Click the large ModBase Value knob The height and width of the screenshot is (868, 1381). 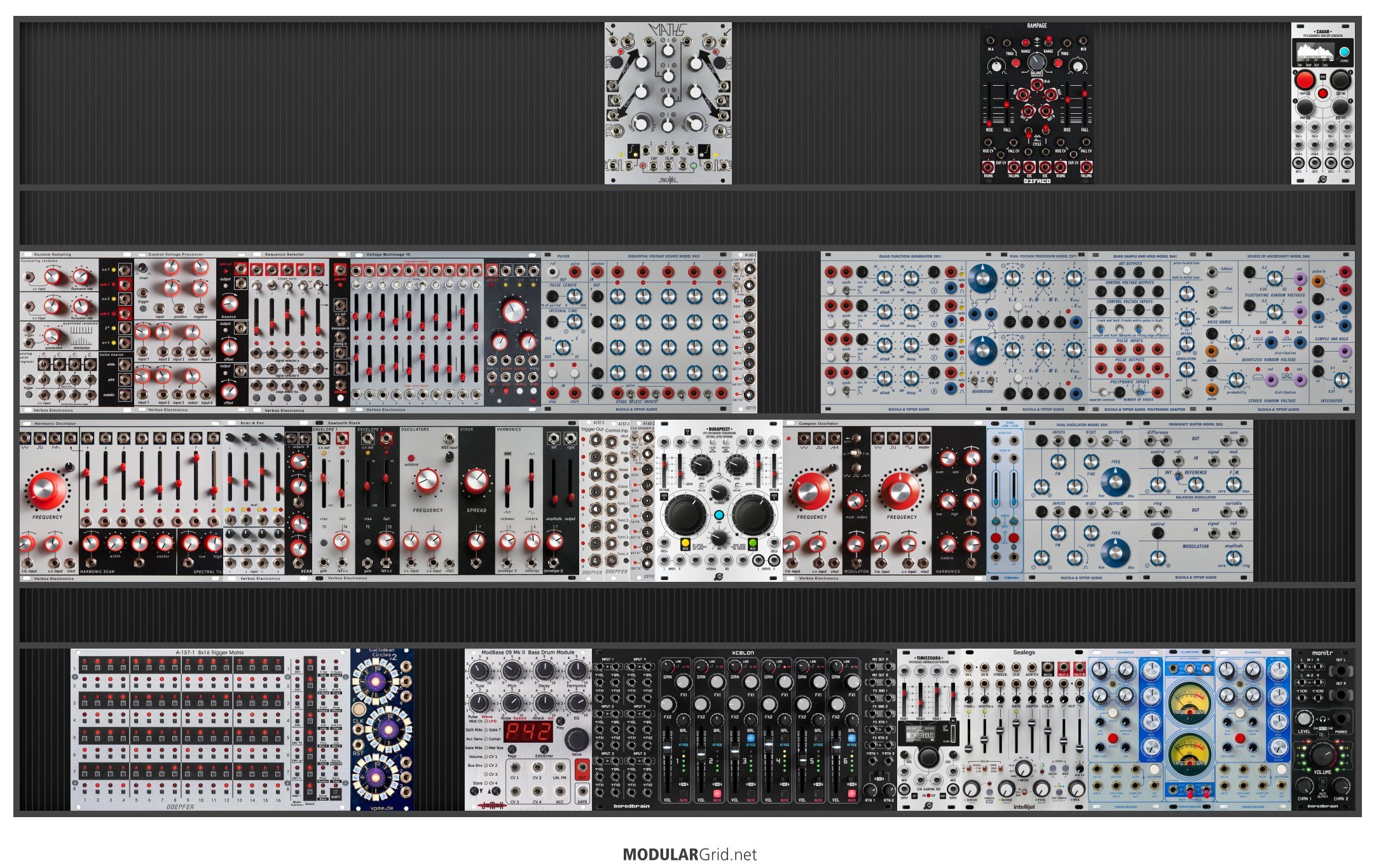[x=577, y=740]
